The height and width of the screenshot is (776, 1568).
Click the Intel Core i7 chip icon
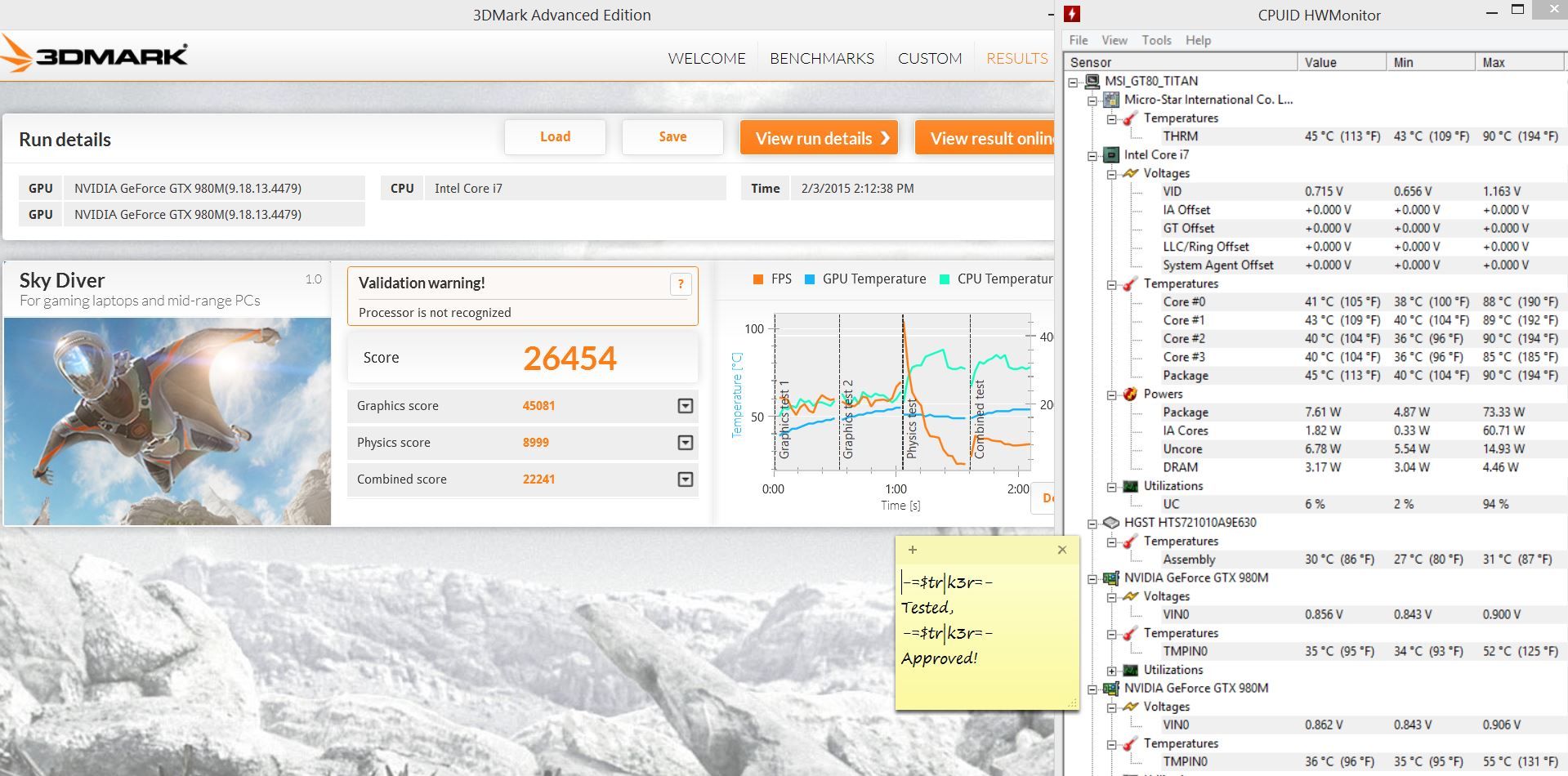1111,154
